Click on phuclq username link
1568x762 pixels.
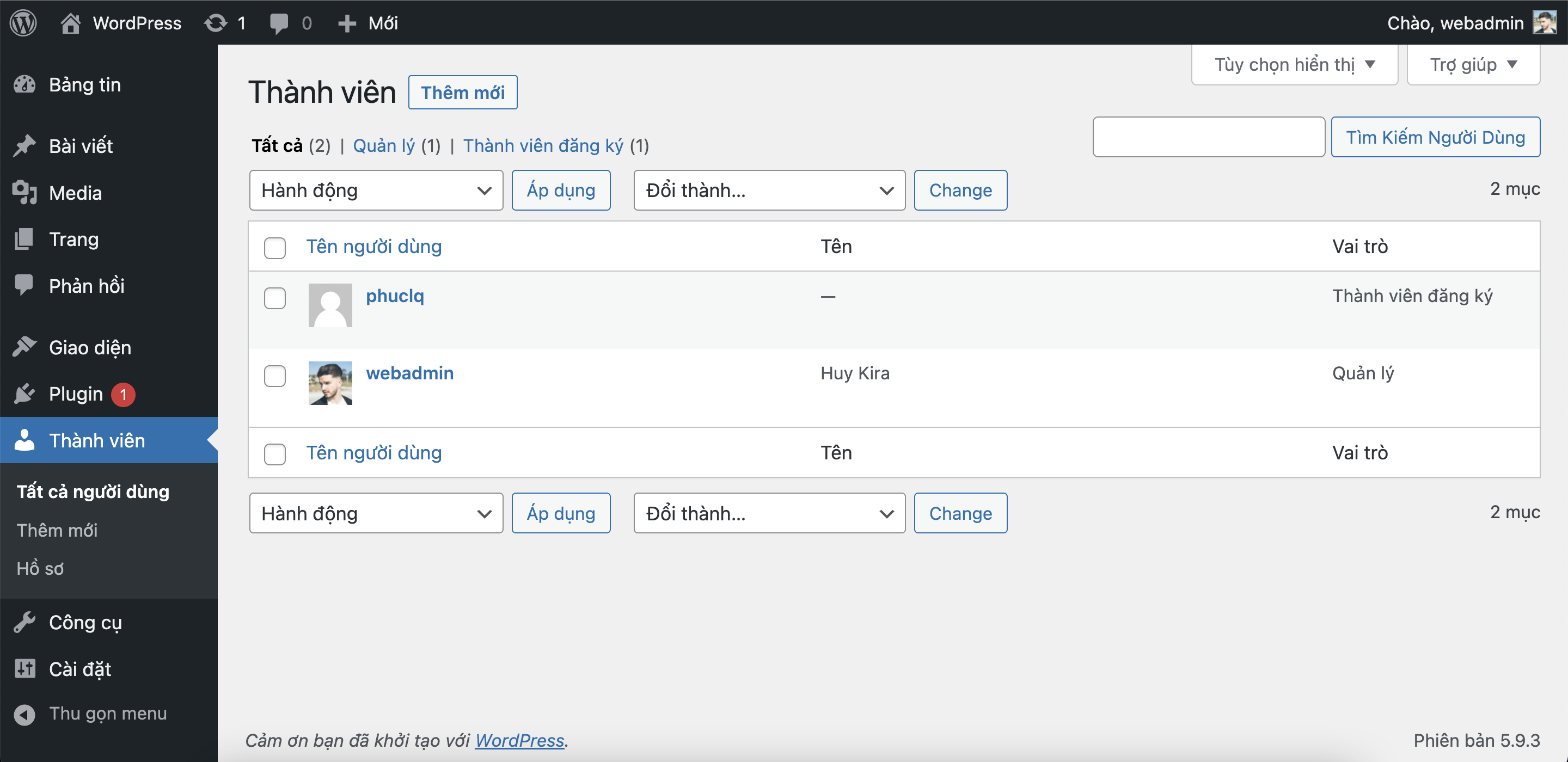pos(395,295)
